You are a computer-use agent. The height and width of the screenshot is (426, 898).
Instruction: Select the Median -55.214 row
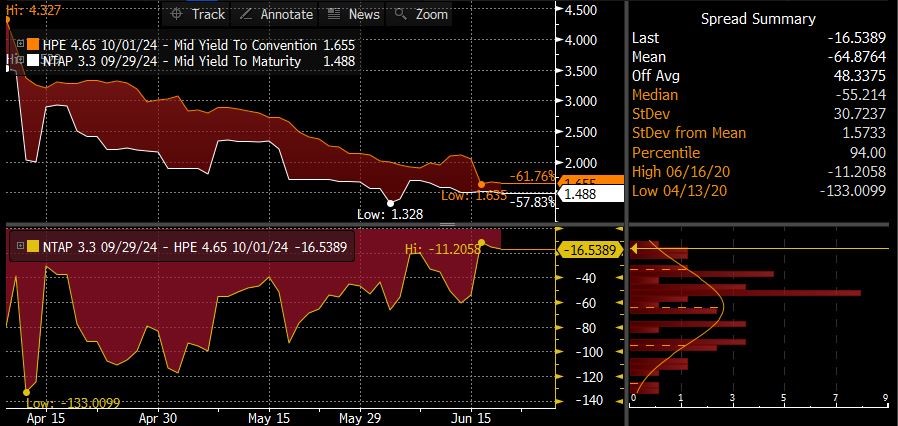click(758, 95)
